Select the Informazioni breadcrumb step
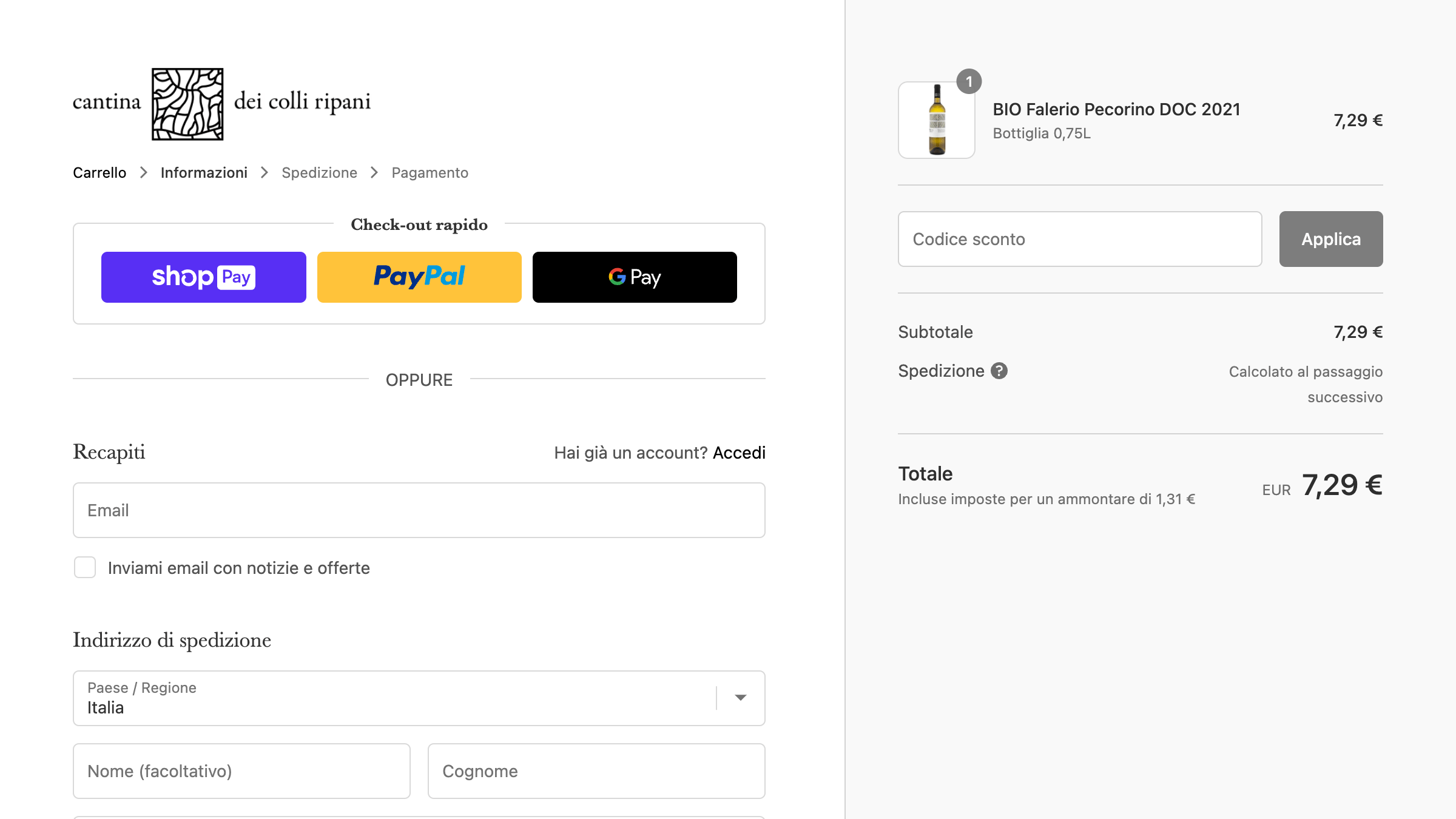This screenshot has width=1456, height=819. (x=204, y=173)
